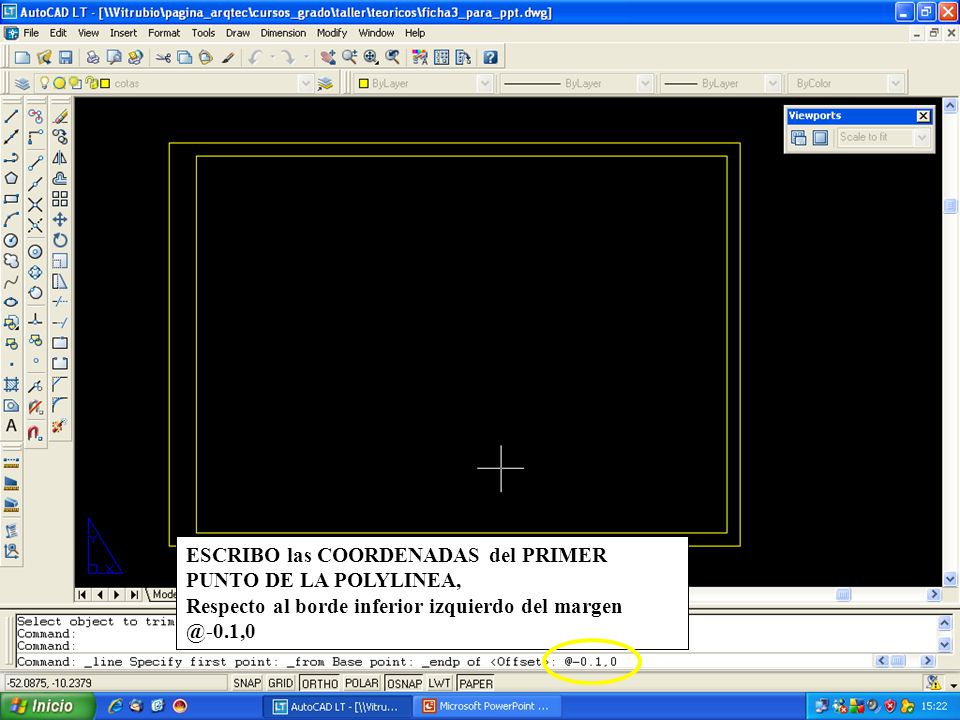Go to the last layout tab arrow

pos(134,594)
